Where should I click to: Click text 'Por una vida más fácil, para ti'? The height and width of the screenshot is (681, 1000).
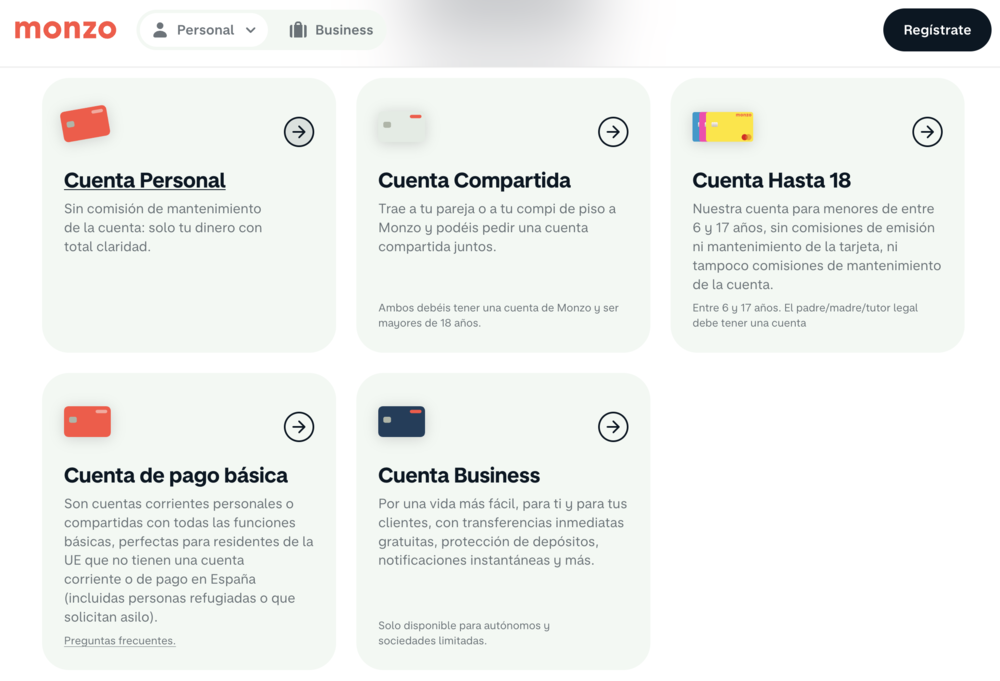[x=469, y=504]
